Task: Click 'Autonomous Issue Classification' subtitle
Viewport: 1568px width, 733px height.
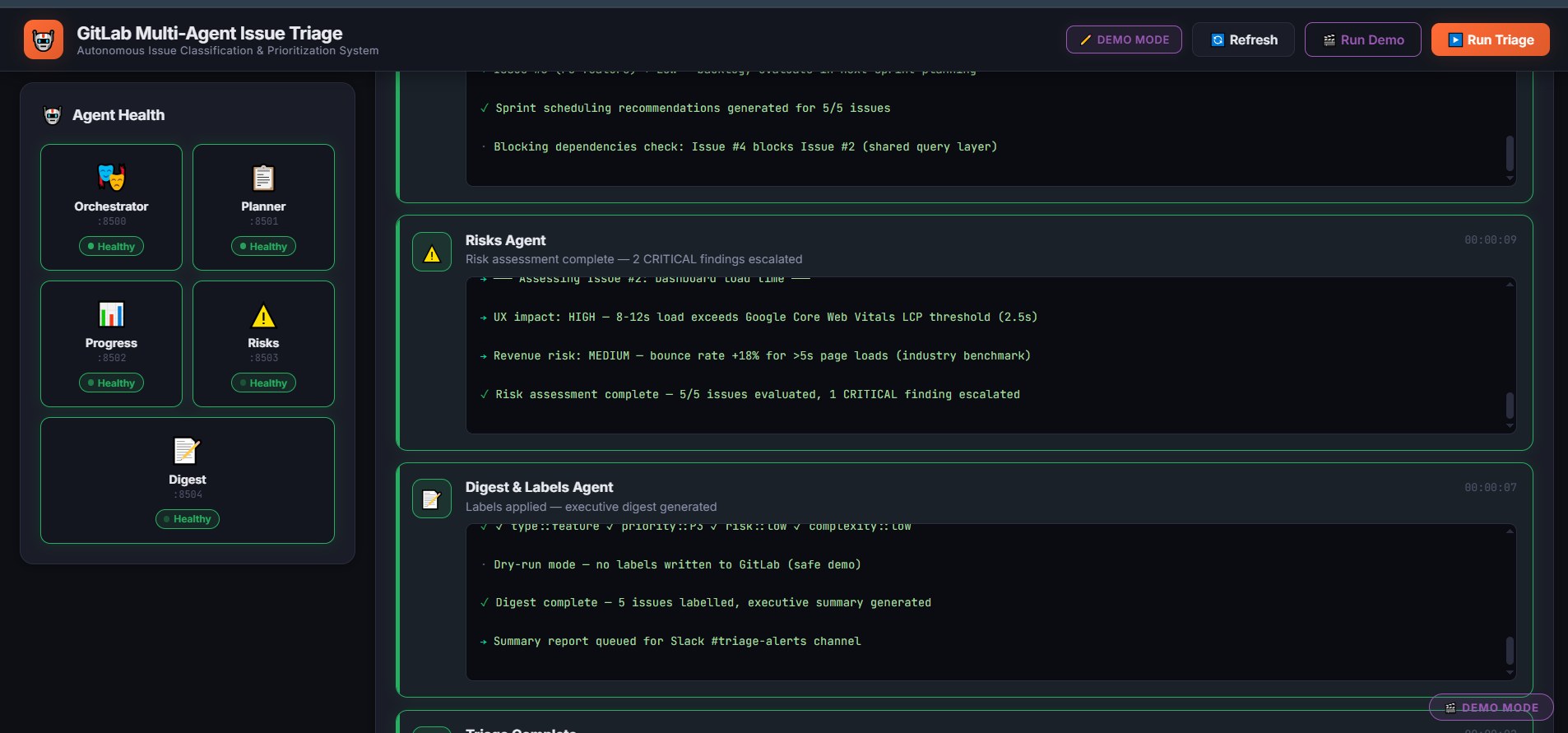Action: [228, 51]
